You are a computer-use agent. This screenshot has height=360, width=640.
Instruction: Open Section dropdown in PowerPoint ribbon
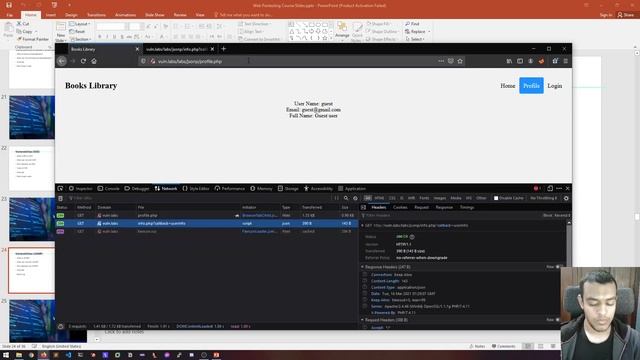80,39
